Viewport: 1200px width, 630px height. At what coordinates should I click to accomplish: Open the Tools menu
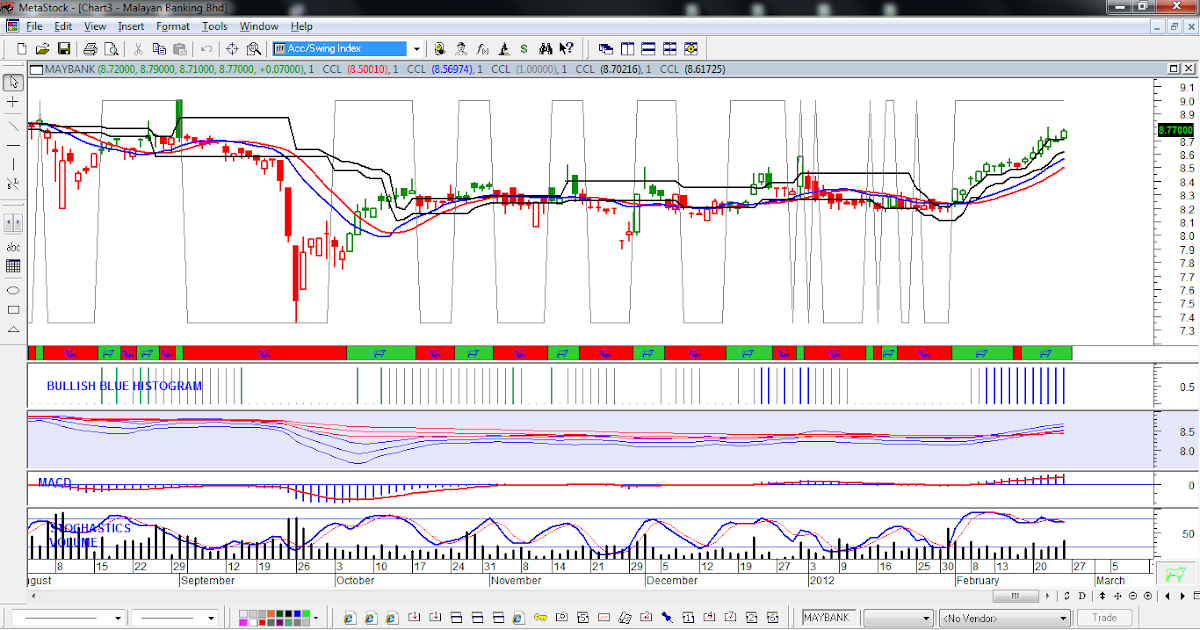tap(215, 26)
